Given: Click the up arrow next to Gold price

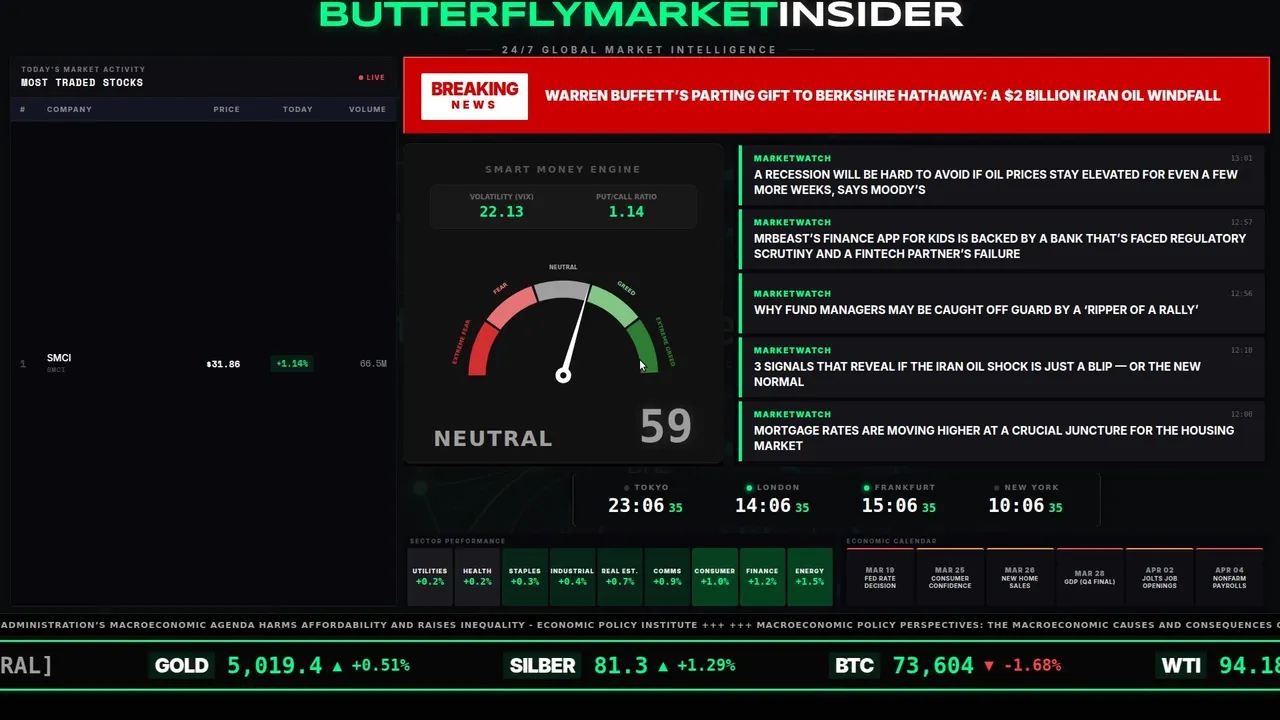Looking at the screenshot, I should pos(337,666).
